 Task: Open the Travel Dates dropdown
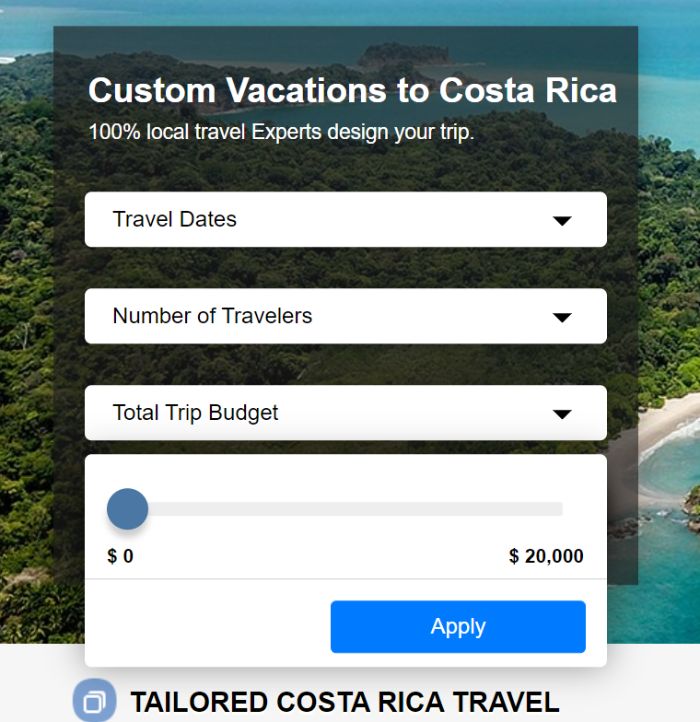346,219
